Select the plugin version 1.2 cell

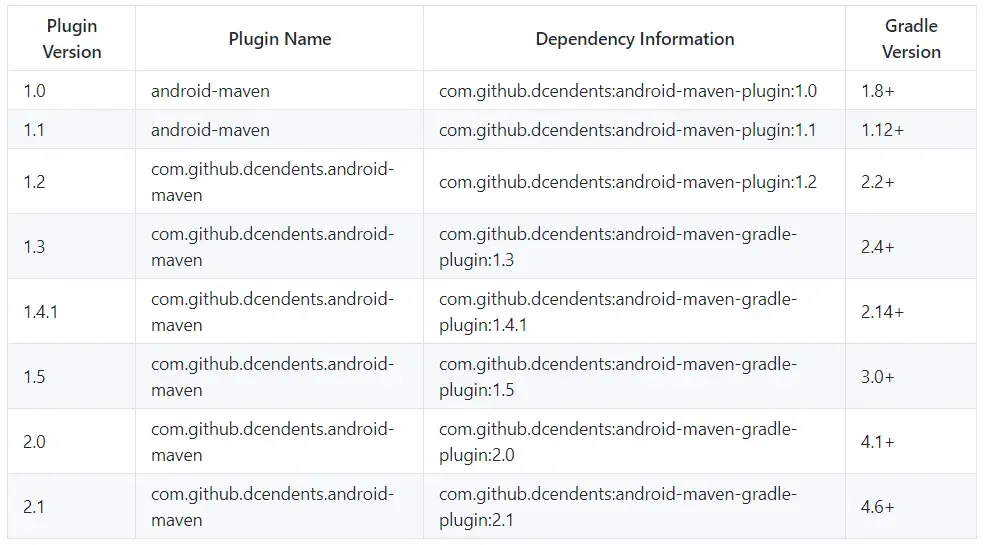[34, 182]
